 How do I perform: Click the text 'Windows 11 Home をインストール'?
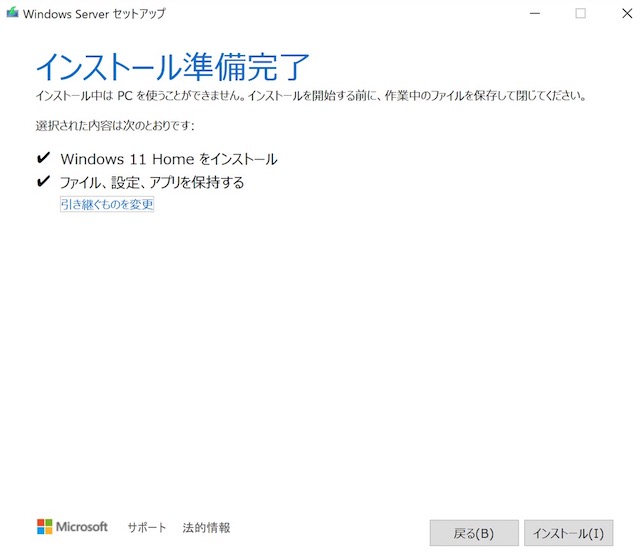(169, 159)
